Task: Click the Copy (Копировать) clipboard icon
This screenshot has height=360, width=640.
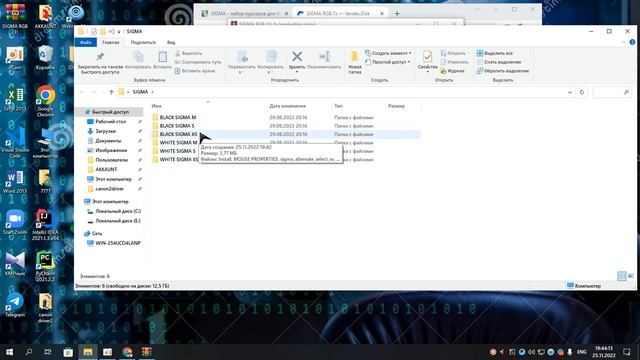Action: (x=138, y=60)
